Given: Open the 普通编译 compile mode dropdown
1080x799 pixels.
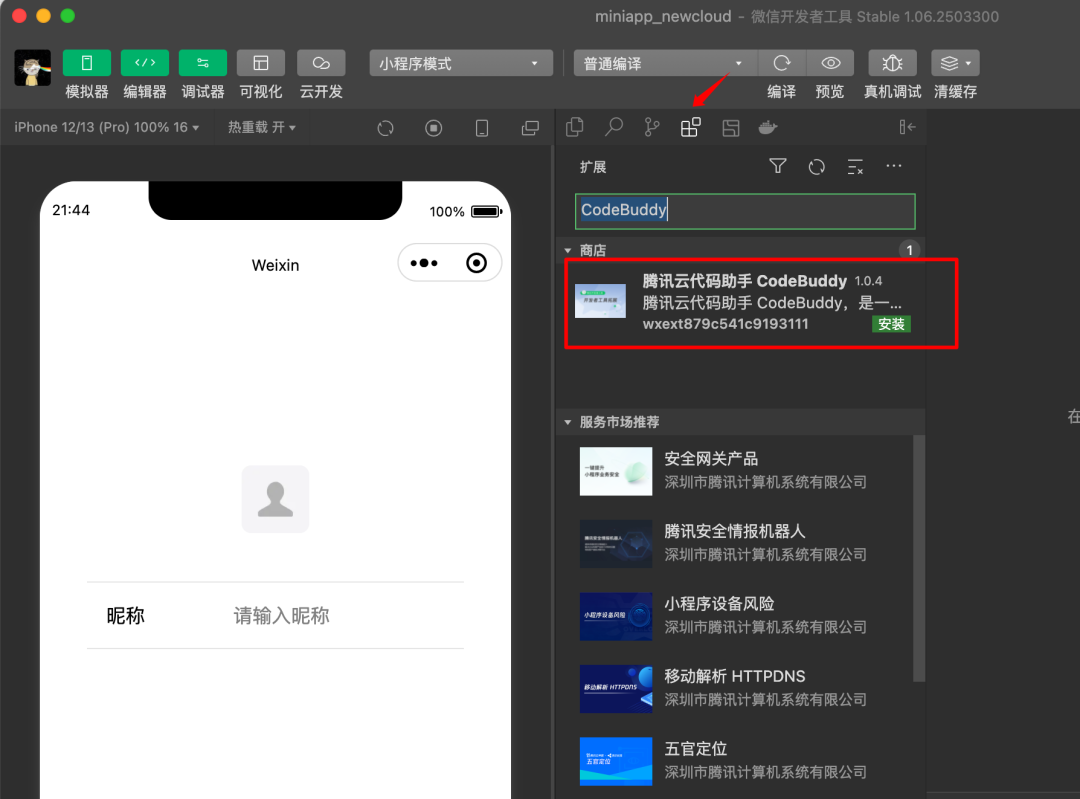Looking at the screenshot, I should point(665,63).
